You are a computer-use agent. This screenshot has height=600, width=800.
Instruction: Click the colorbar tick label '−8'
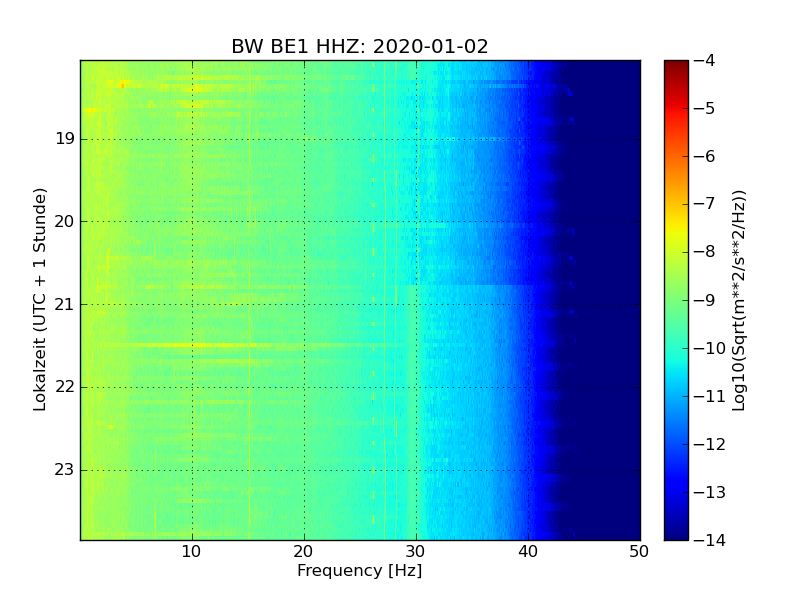coord(705,252)
